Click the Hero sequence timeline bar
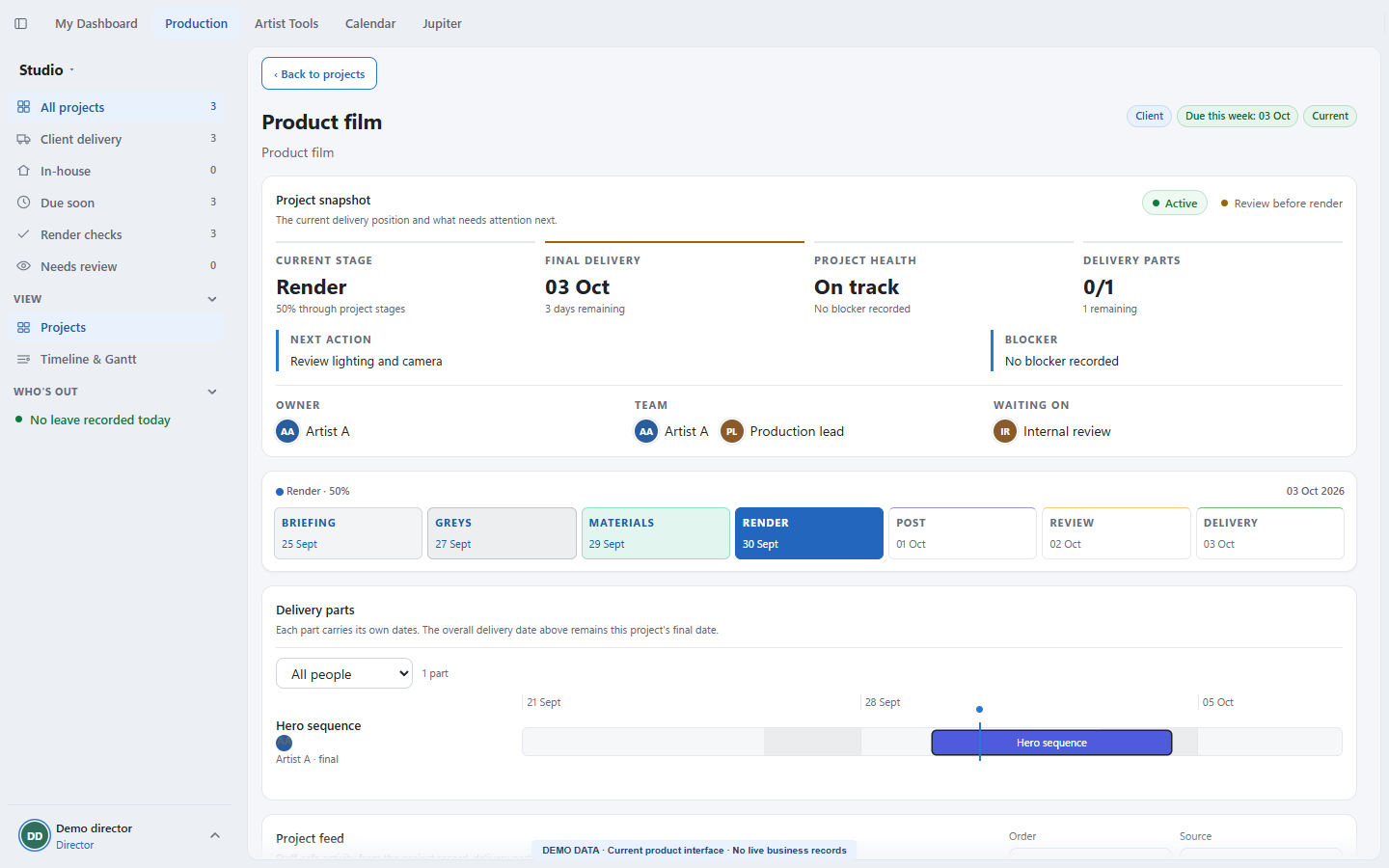Image resolution: width=1389 pixels, height=868 pixels. 1051,743
